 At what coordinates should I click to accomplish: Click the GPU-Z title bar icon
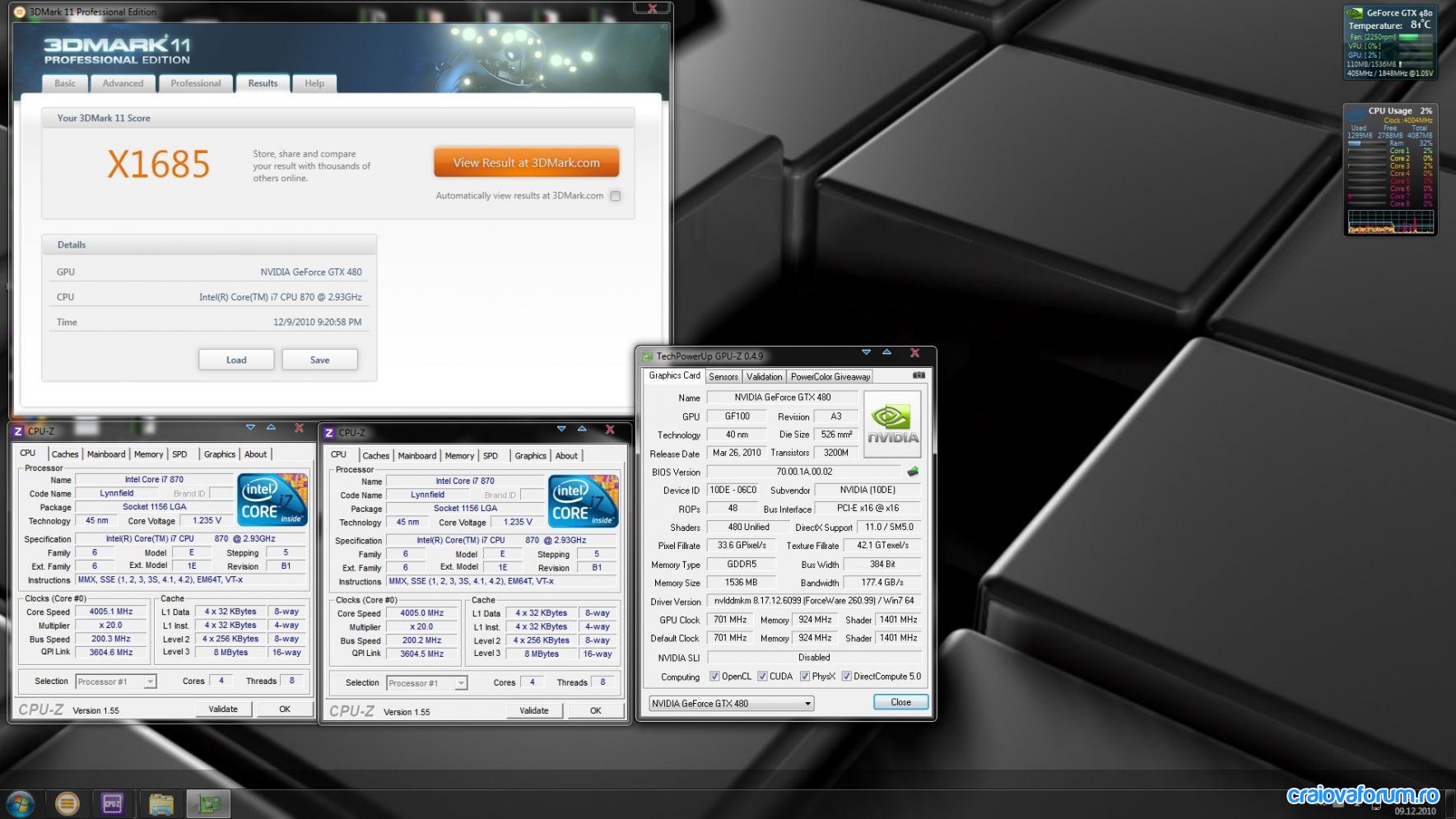point(647,356)
